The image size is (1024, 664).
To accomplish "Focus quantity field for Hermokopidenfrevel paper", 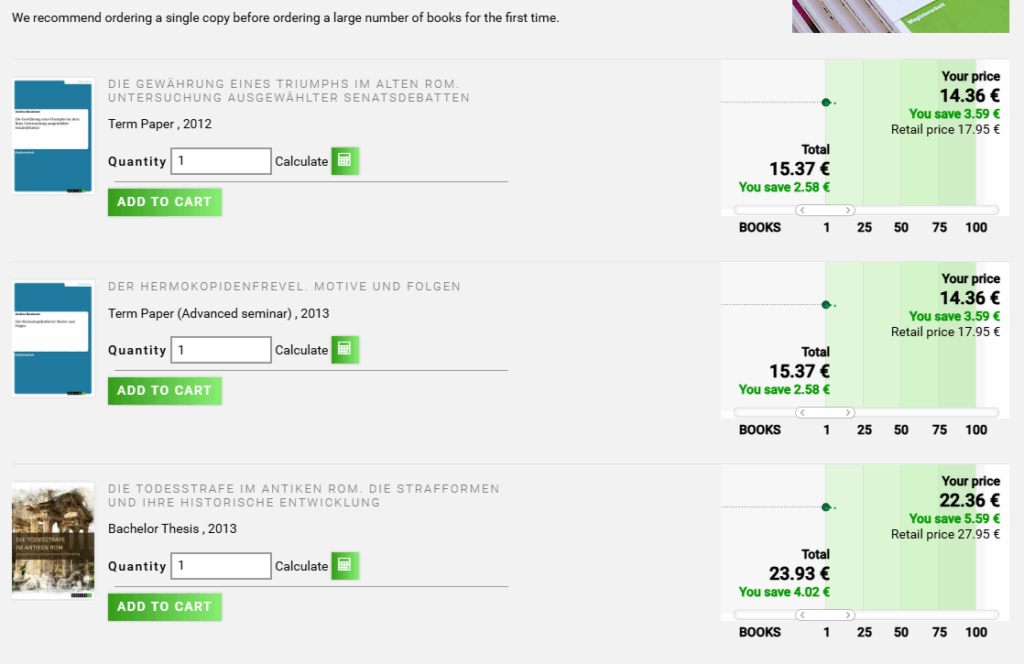I will (221, 350).
